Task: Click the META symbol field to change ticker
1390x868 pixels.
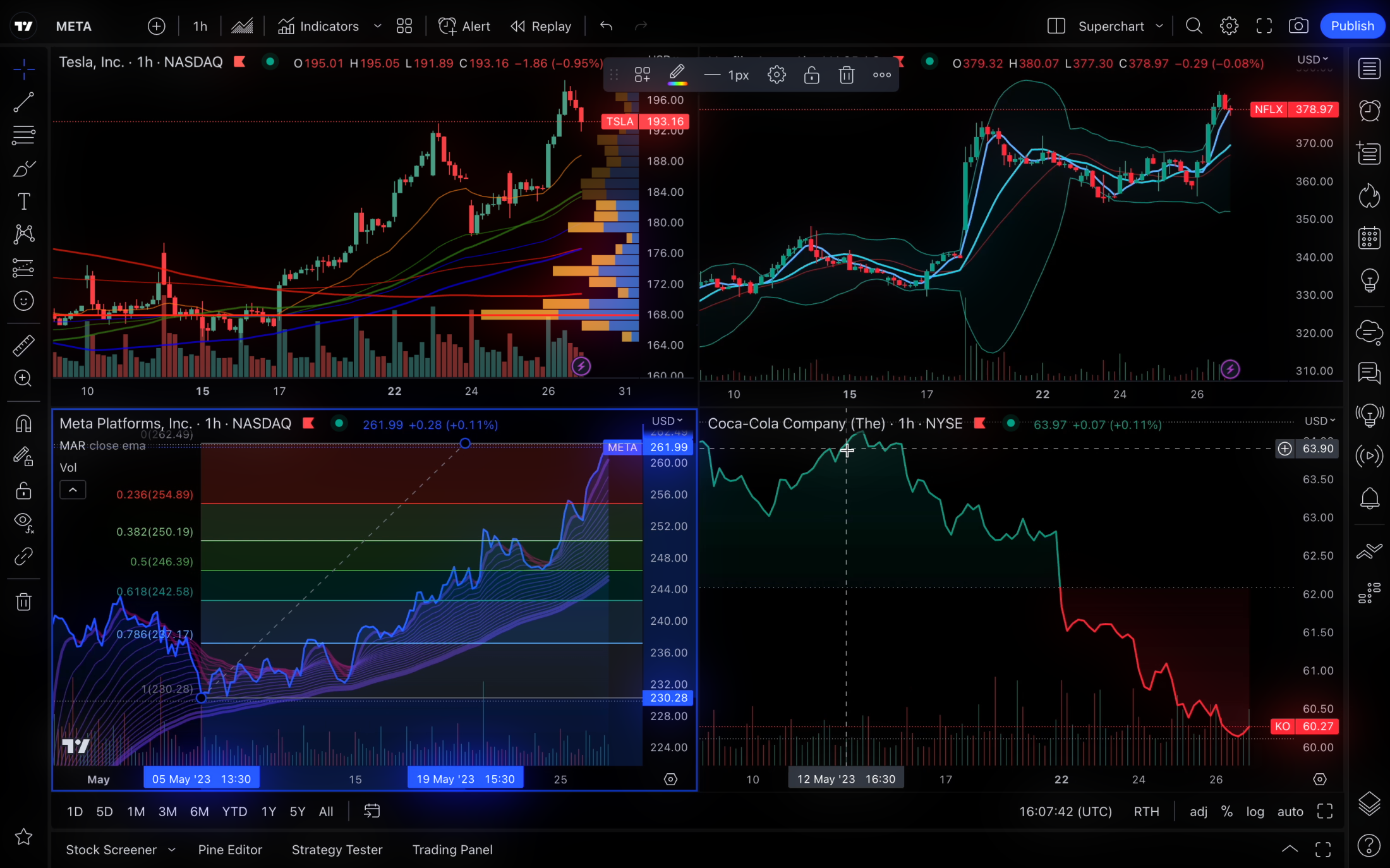Action: [73, 26]
